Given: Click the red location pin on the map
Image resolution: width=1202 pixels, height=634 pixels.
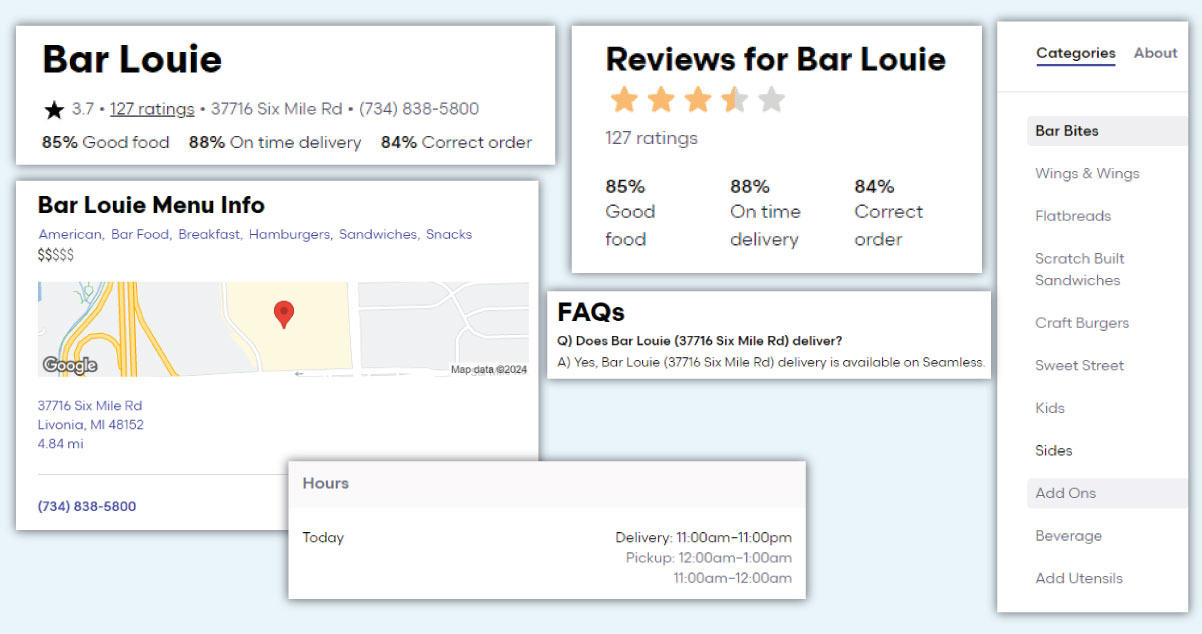Looking at the screenshot, I should (284, 314).
